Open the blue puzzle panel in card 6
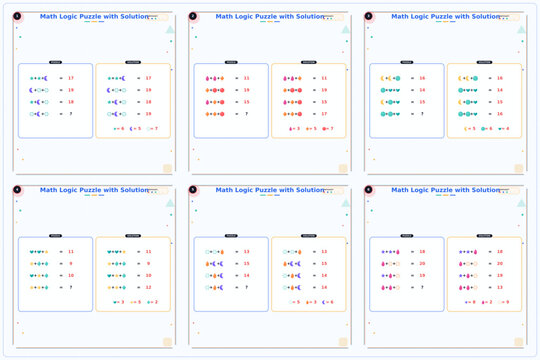 pyautogui.click(x=407, y=274)
